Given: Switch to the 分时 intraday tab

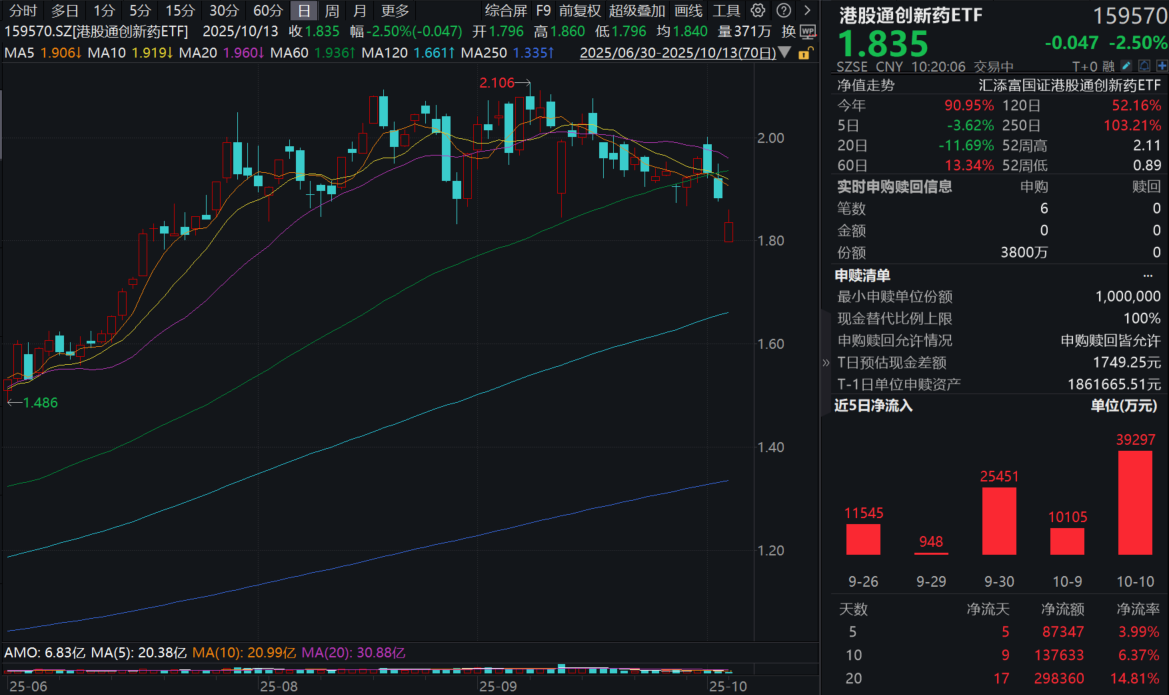Looking at the screenshot, I should pos(23,11).
